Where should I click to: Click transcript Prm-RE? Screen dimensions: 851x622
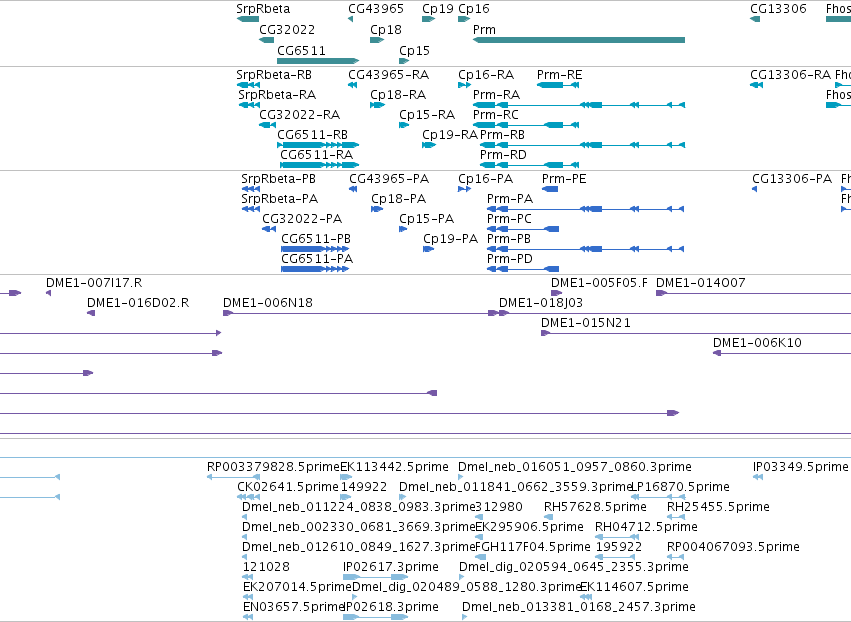pyautogui.click(x=560, y=75)
